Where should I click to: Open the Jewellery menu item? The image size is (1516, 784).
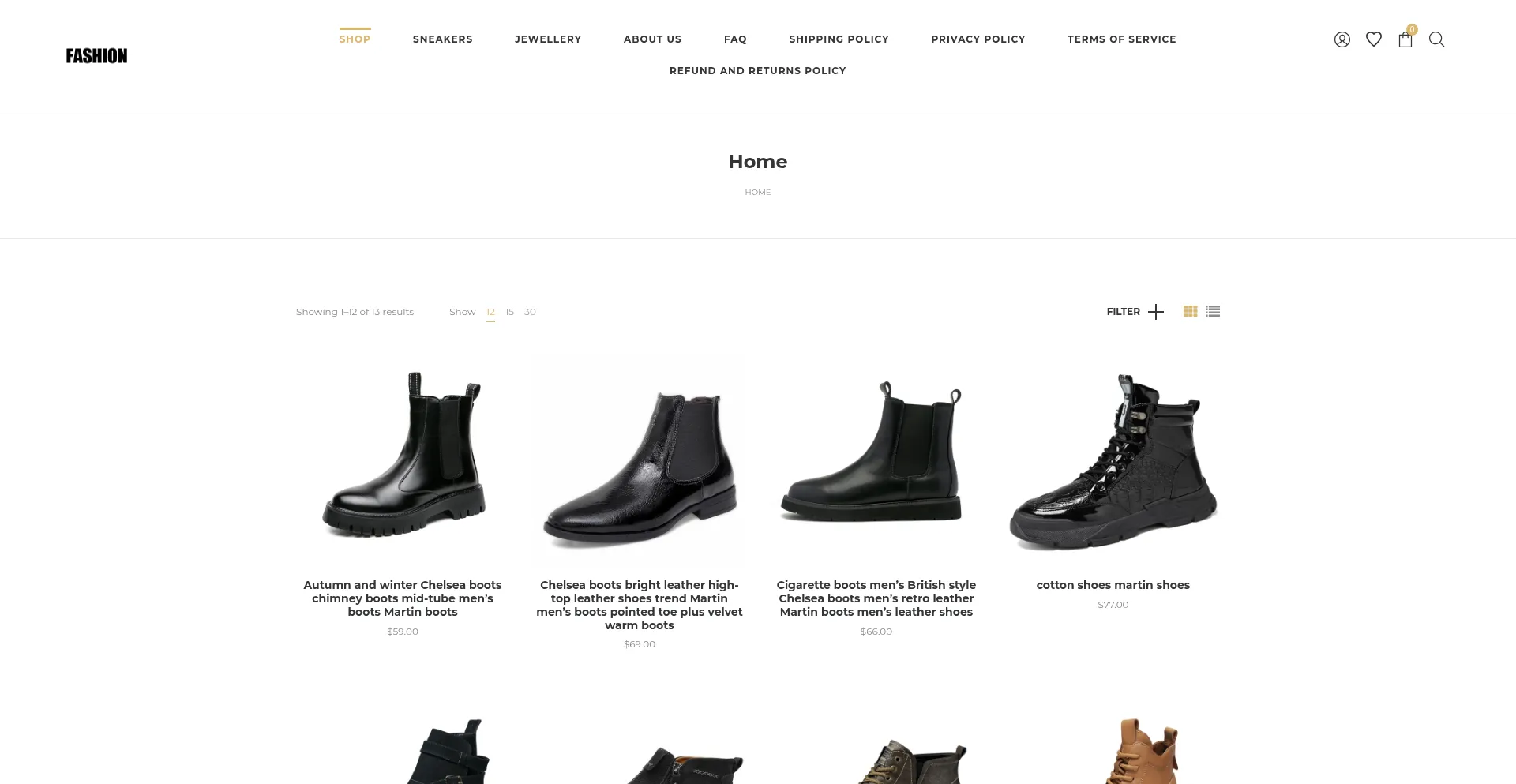(x=548, y=39)
